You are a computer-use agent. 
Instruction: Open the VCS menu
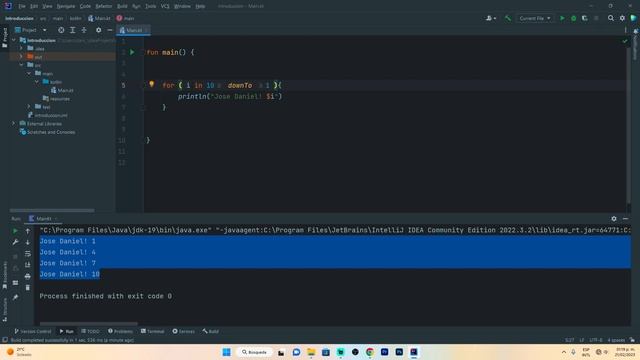click(165, 6)
